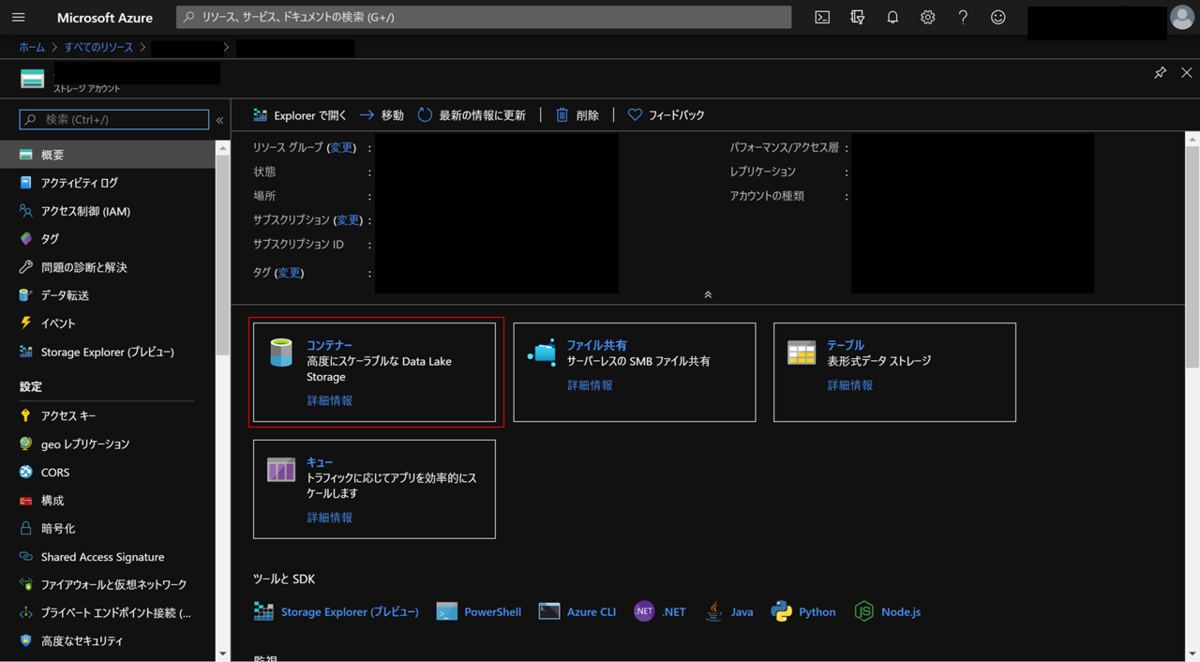This screenshot has height=662, width=1200.
Task: Open the notifications bell
Action: (x=893, y=17)
